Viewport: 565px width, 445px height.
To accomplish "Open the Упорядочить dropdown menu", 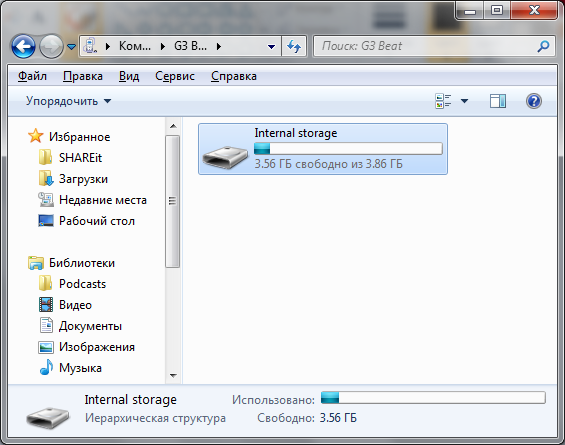I will click(x=68, y=101).
